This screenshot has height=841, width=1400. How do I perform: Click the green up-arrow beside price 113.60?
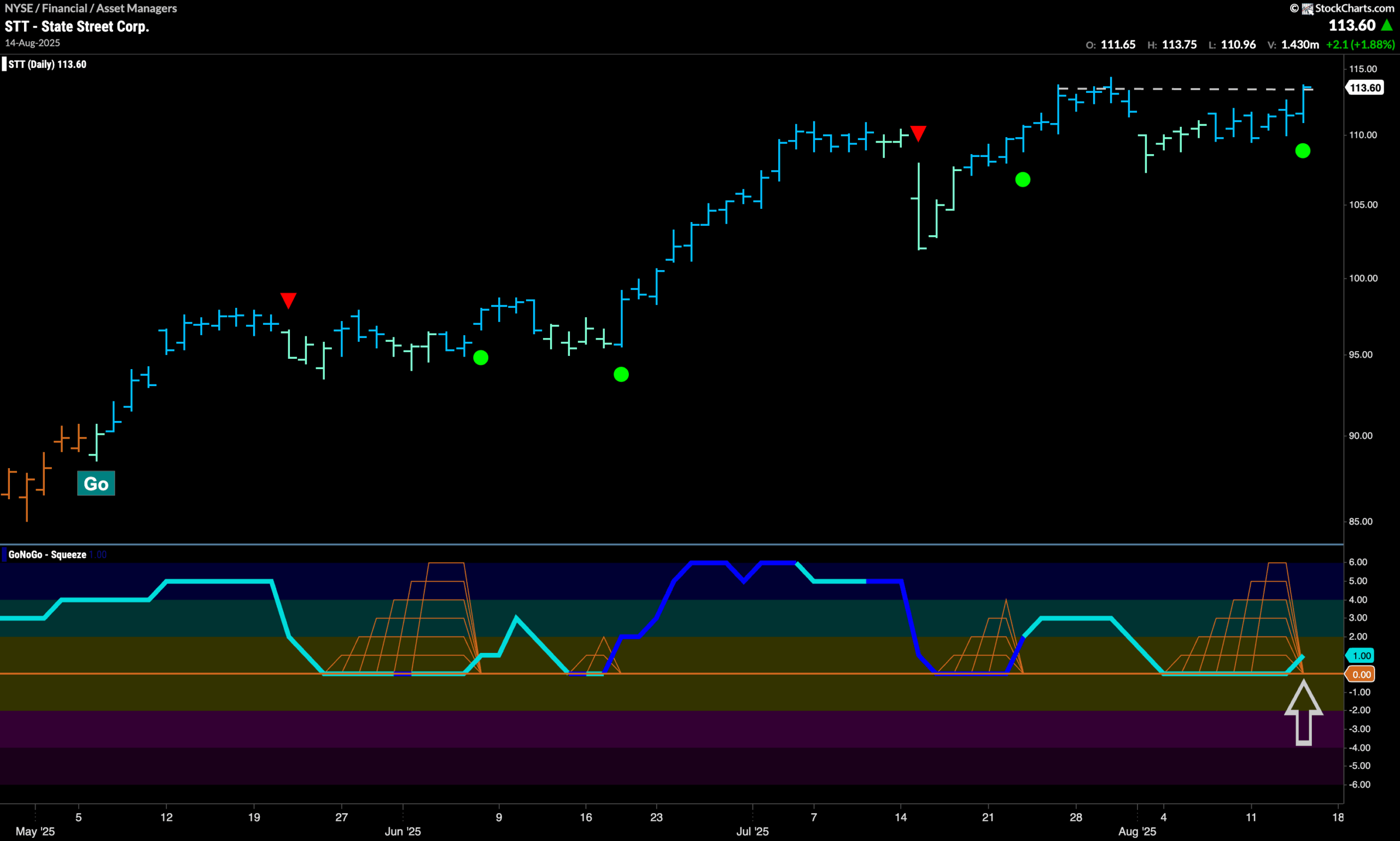click(x=1386, y=25)
